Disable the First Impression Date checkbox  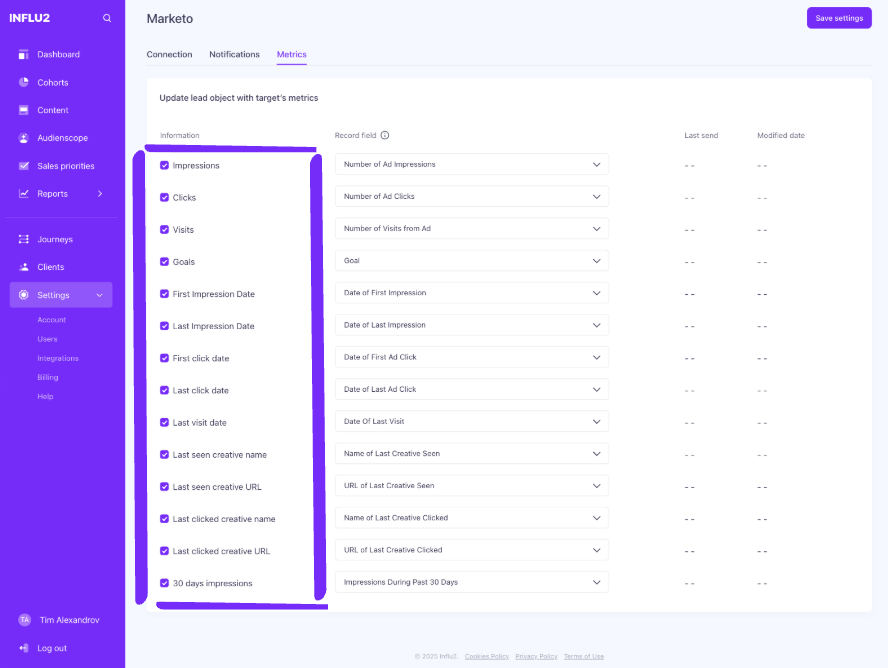pyautogui.click(x=164, y=294)
